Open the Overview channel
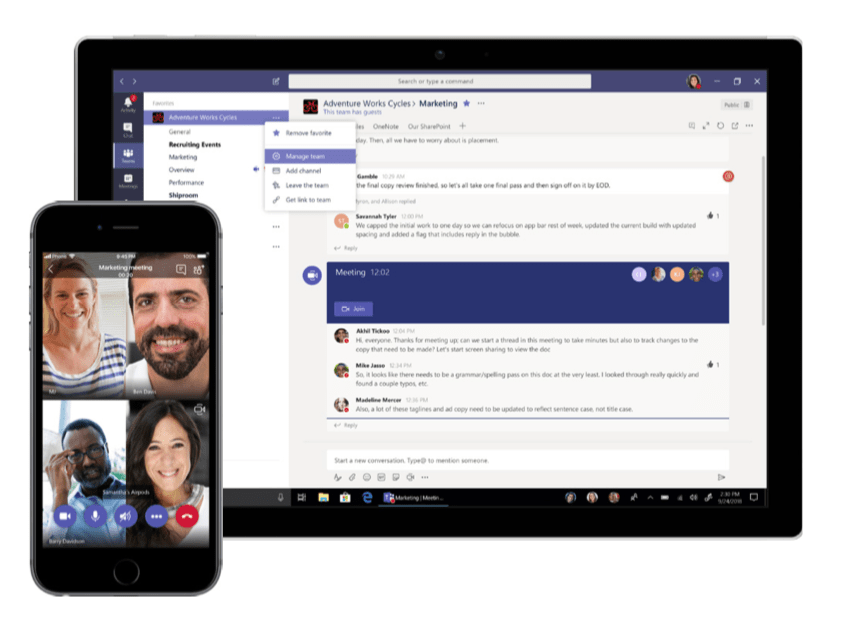The image size is (842, 629). [x=182, y=170]
